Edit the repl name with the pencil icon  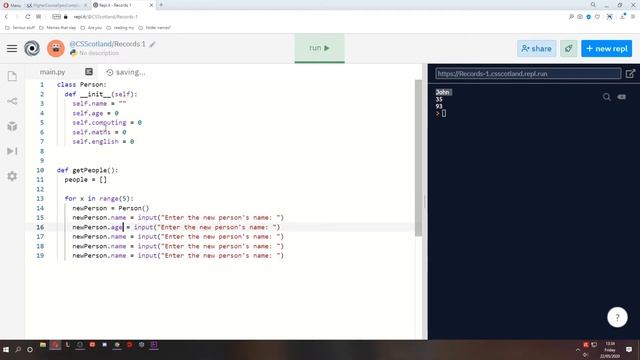(x=152, y=44)
